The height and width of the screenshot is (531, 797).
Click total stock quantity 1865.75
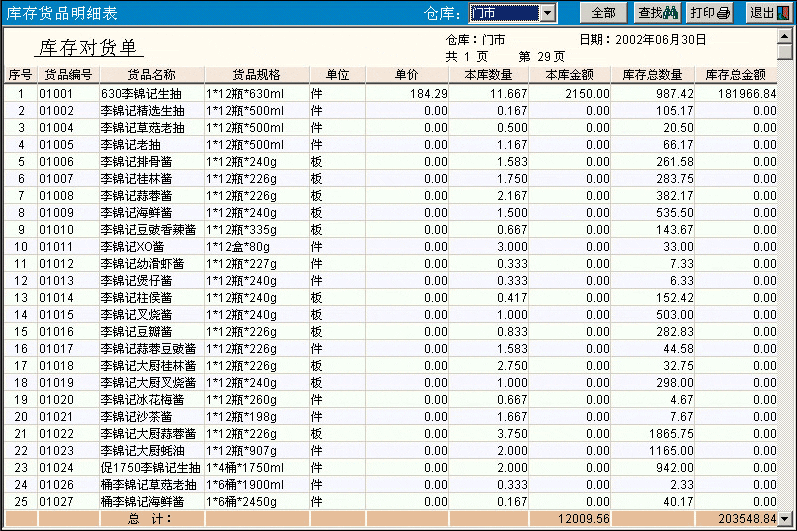[x=671, y=434]
